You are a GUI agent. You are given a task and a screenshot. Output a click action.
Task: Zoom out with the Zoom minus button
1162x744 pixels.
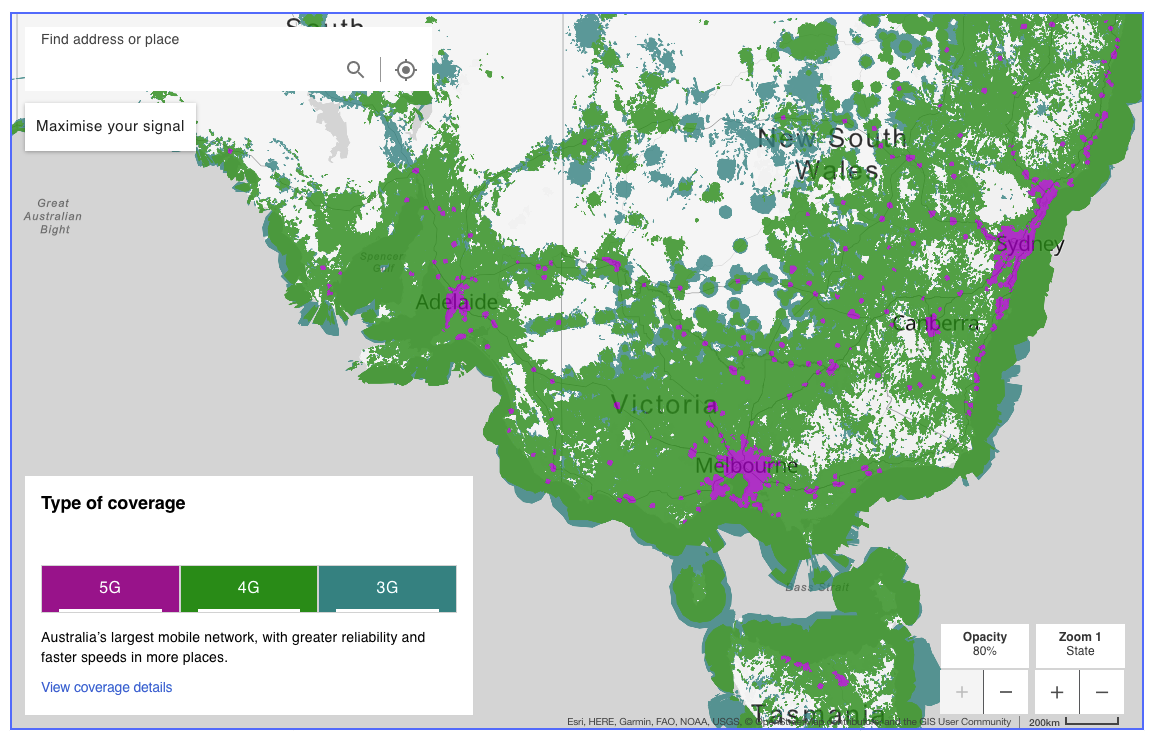pos(1102,692)
